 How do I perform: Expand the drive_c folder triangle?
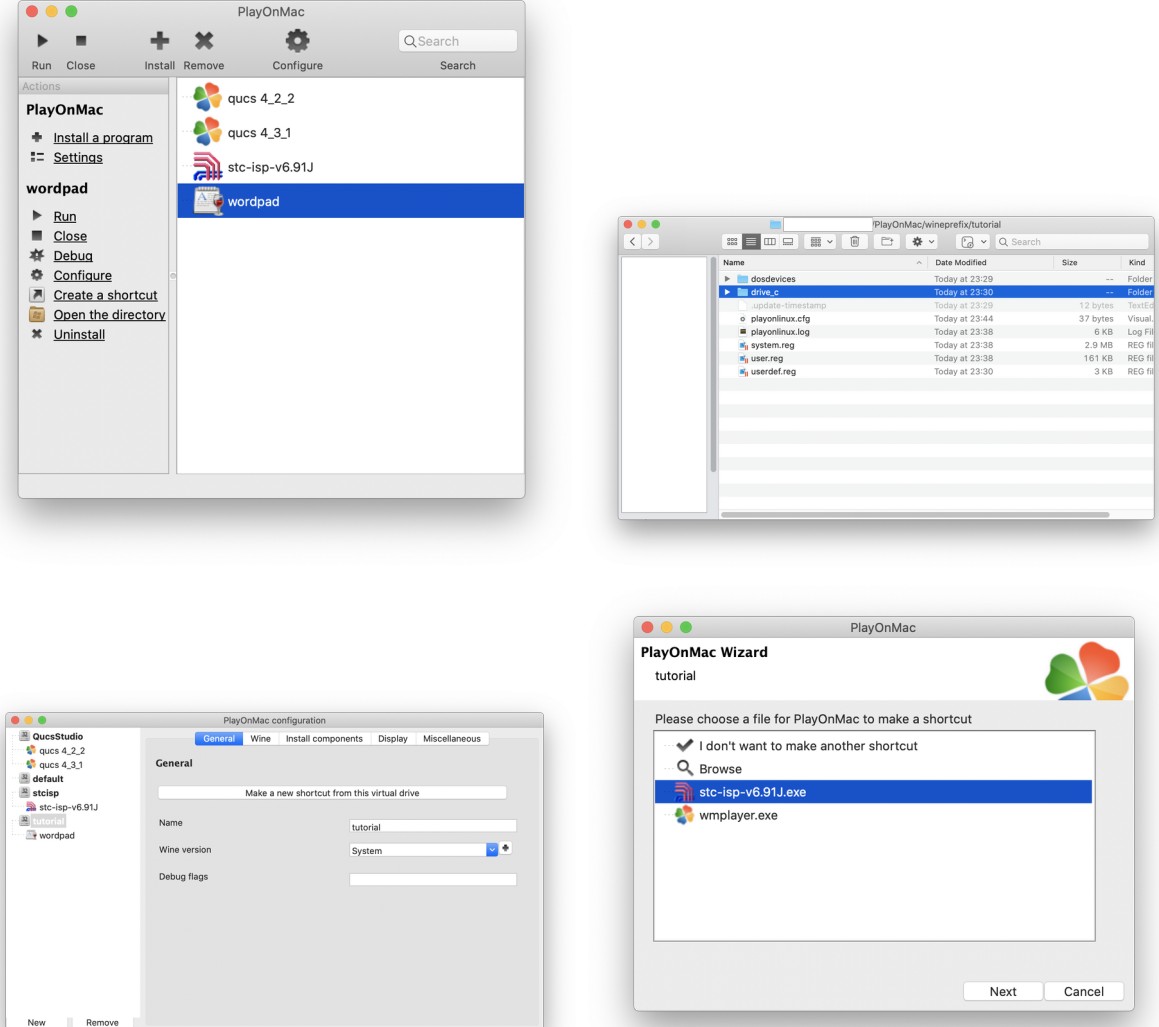727,292
